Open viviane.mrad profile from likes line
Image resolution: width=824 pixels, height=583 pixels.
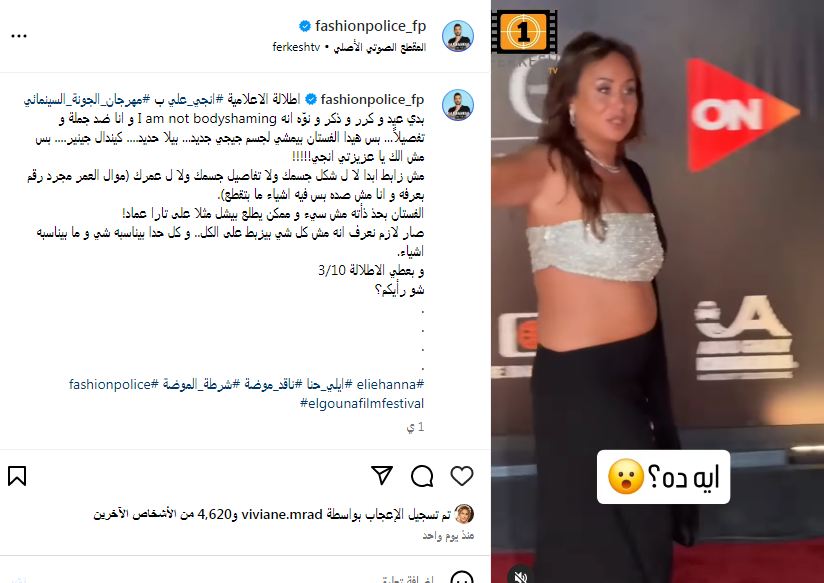coord(282,515)
